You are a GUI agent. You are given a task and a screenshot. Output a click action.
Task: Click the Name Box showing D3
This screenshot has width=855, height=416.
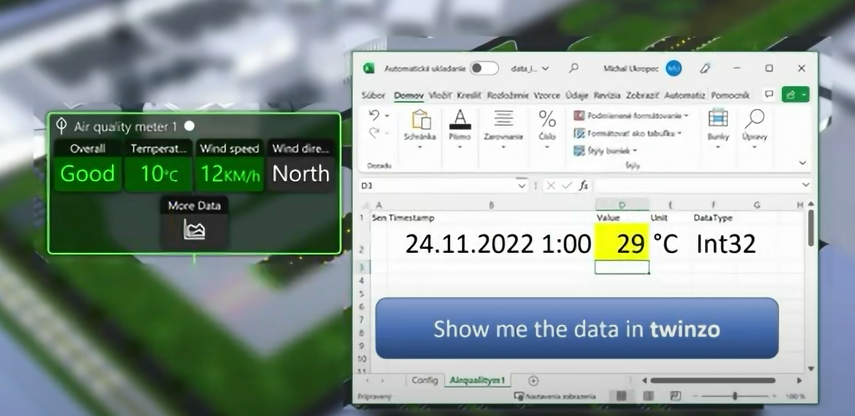[x=436, y=186]
